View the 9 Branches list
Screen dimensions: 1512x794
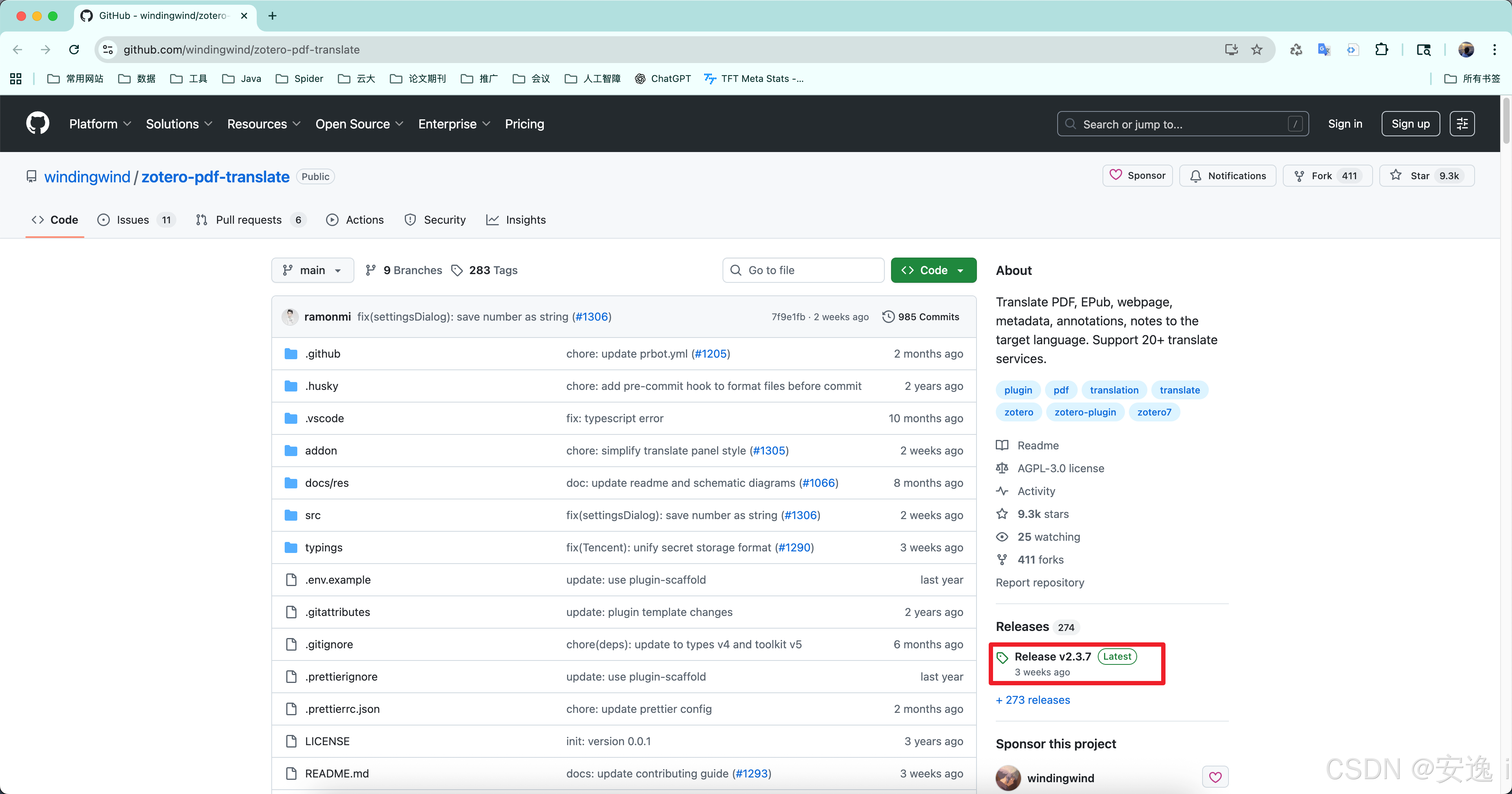tap(404, 270)
